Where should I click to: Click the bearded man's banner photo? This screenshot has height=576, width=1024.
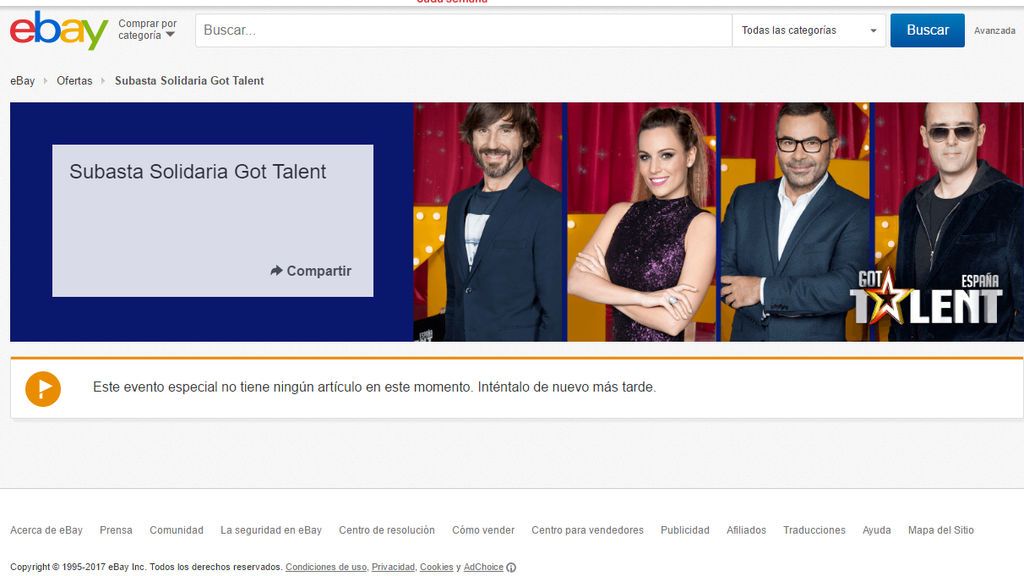[x=488, y=222]
